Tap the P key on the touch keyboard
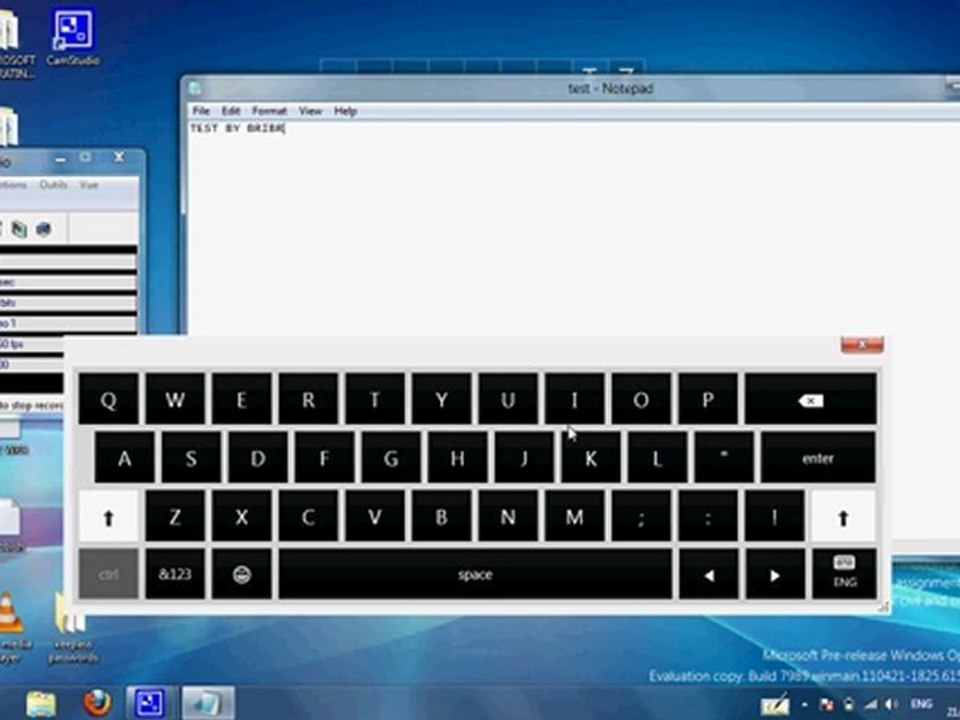 708,399
